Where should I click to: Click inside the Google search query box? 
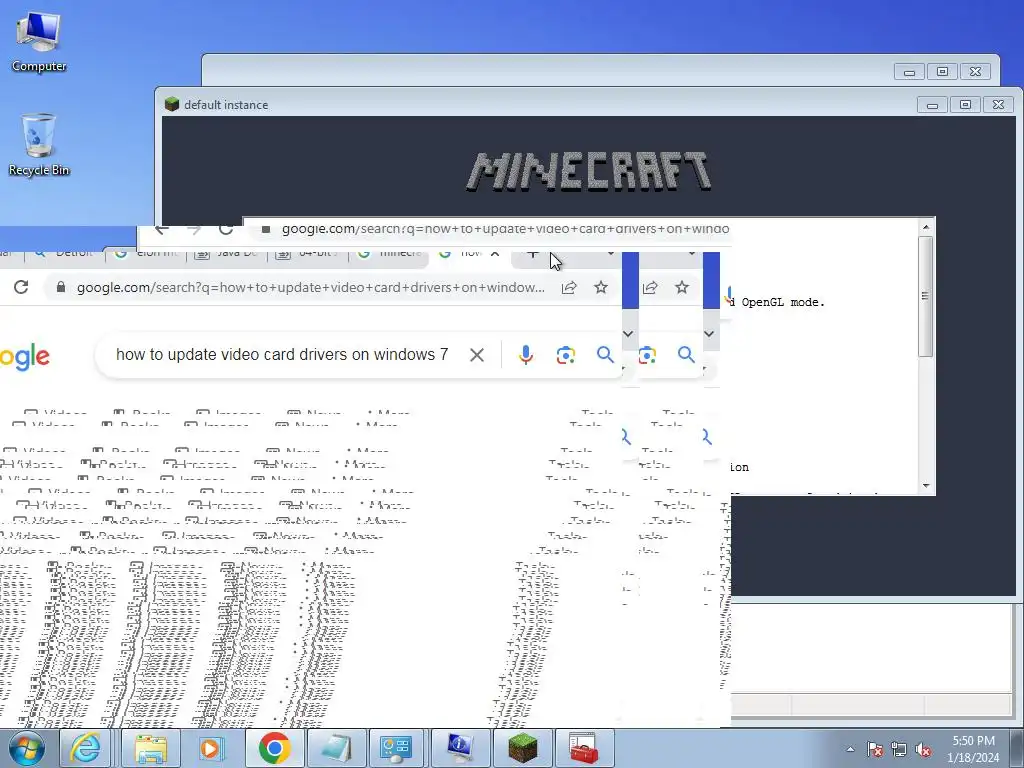coord(282,355)
